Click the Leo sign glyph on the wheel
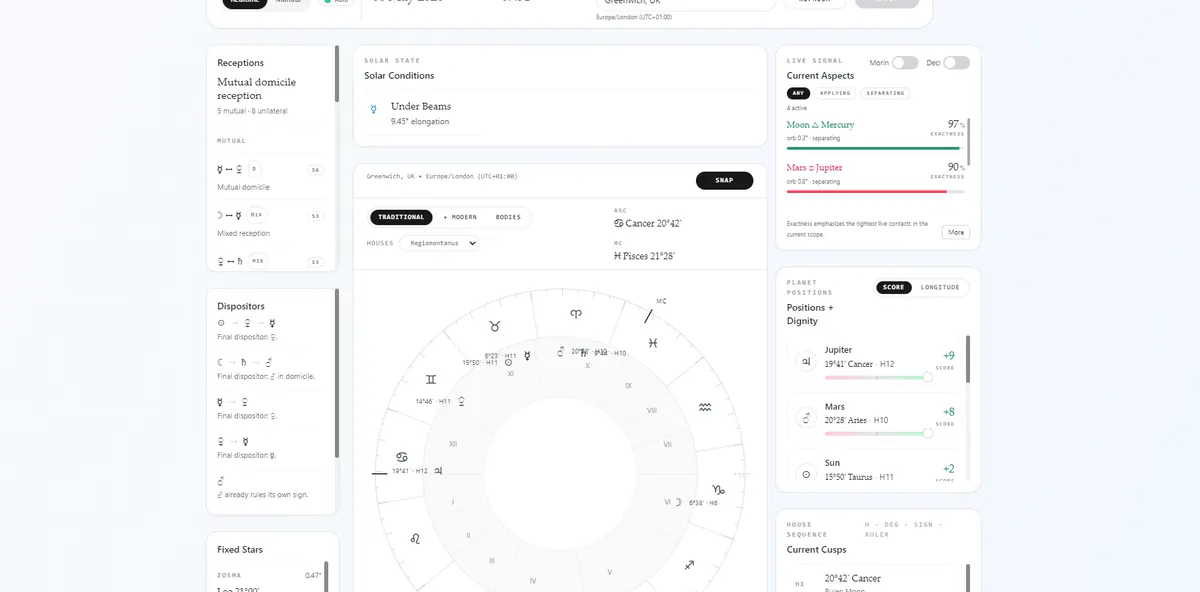1200x592 pixels. tap(414, 539)
